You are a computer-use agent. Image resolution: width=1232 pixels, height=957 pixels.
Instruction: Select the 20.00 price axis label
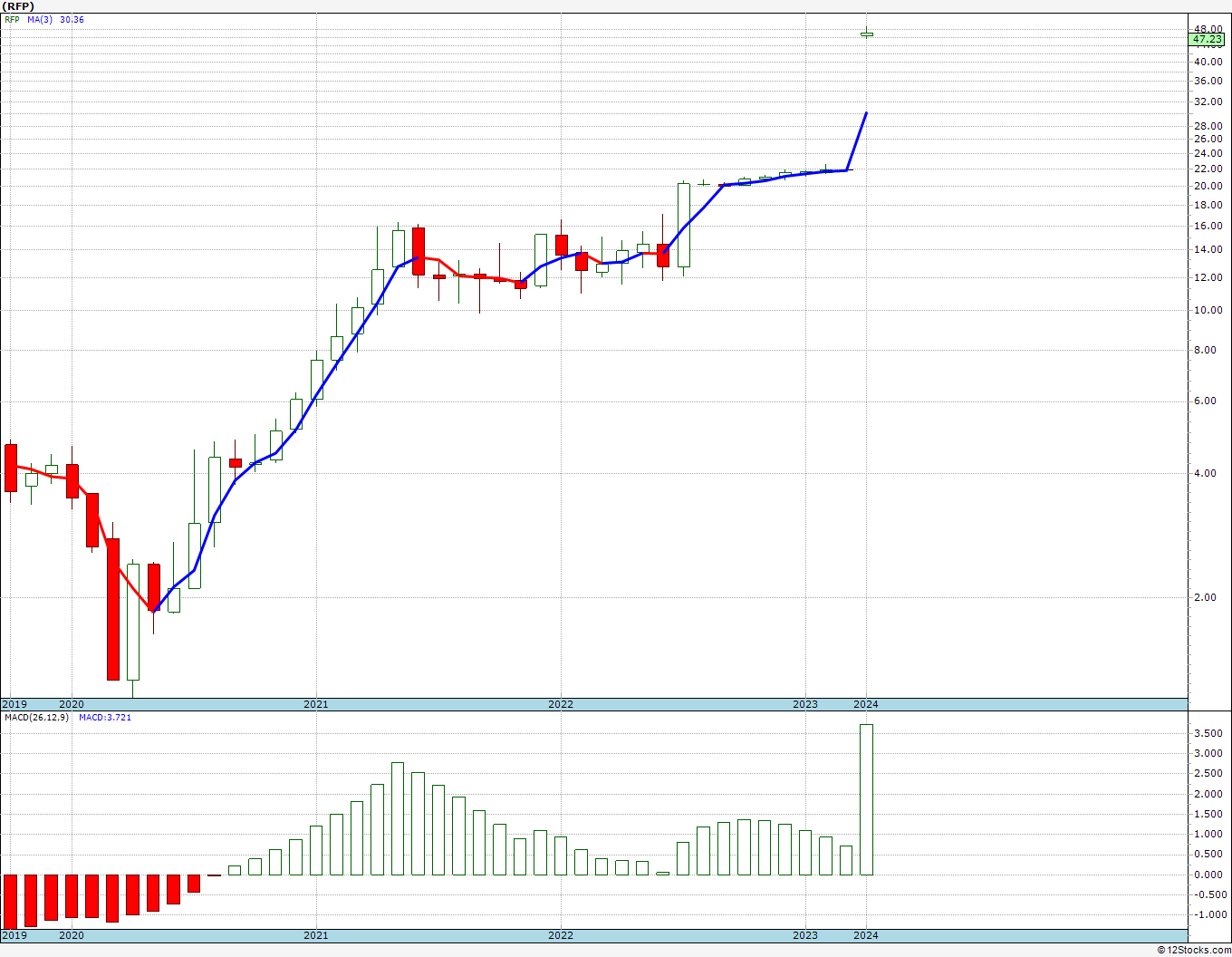point(1208,186)
